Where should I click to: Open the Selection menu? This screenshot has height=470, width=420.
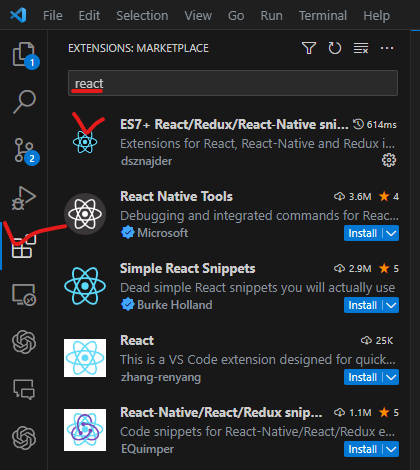click(x=142, y=16)
